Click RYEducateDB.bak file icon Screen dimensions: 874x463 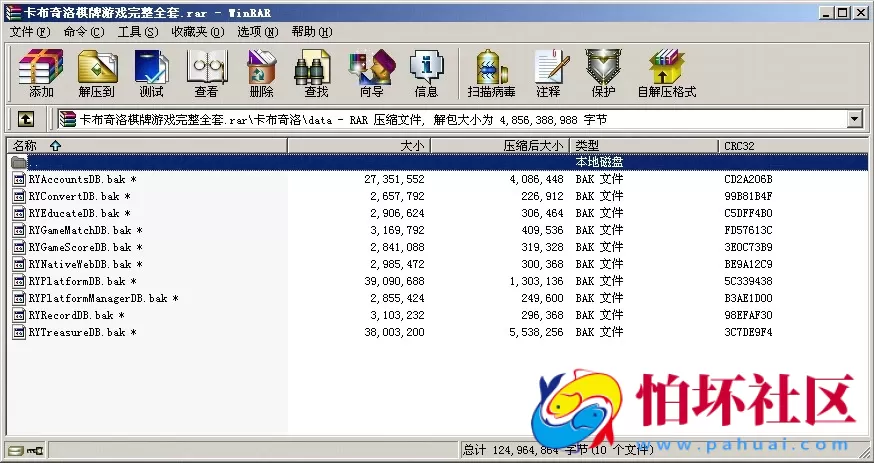[19, 213]
